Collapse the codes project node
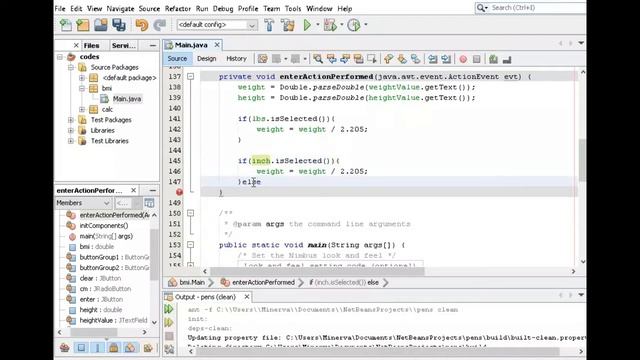 tap(60, 57)
